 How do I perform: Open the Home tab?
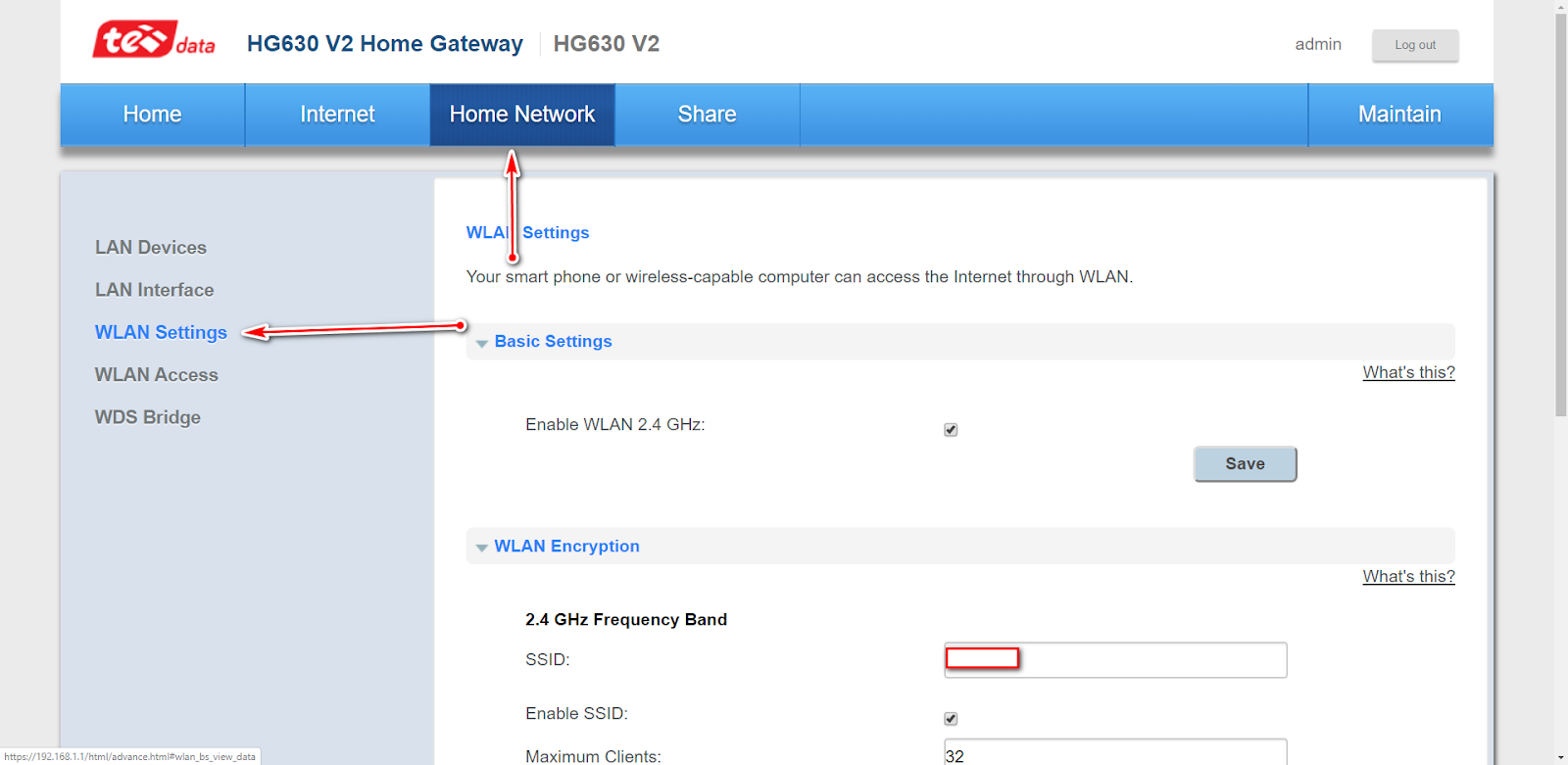(x=151, y=114)
